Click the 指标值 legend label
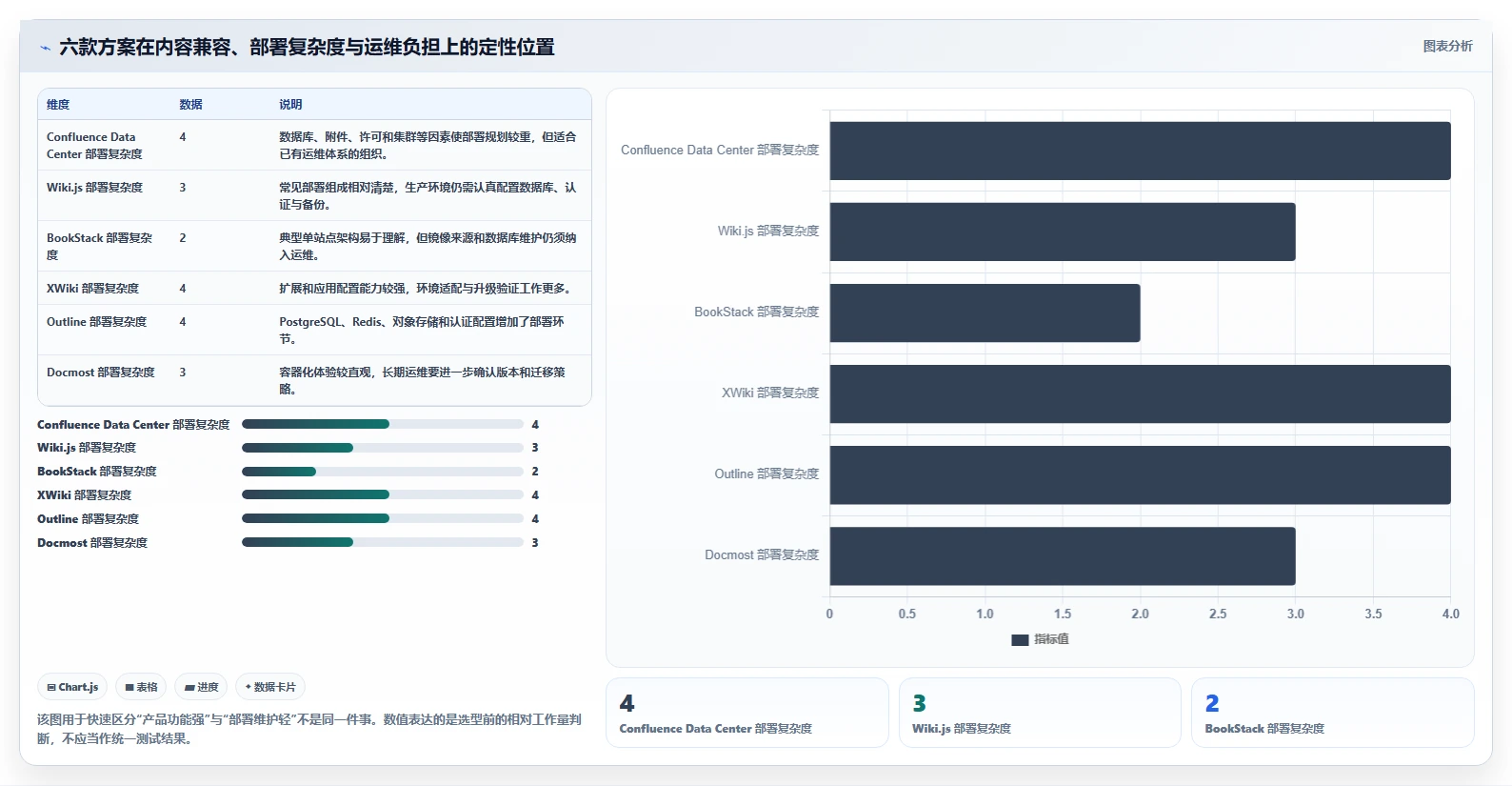 [x=1051, y=640]
